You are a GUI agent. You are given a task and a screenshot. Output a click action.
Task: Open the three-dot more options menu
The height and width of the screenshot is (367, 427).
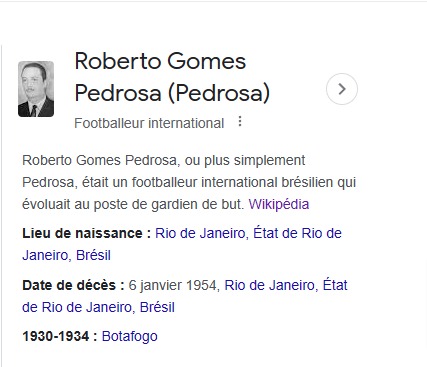[x=240, y=121]
